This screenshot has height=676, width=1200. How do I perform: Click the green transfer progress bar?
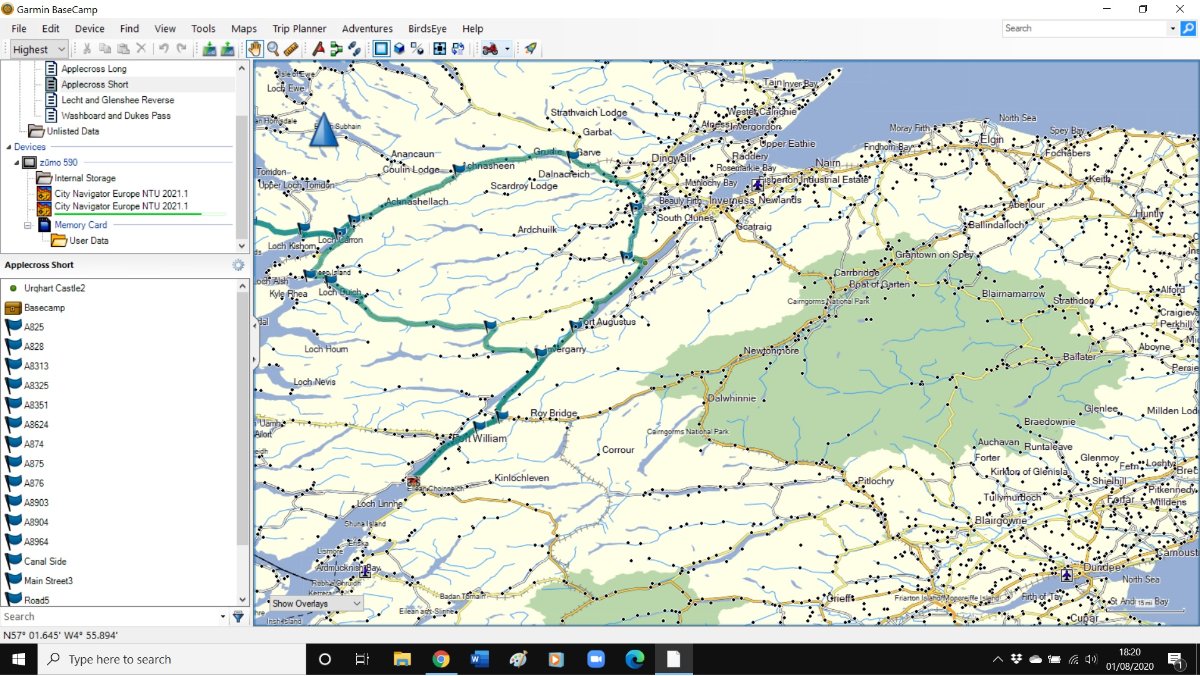(x=127, y=214)
